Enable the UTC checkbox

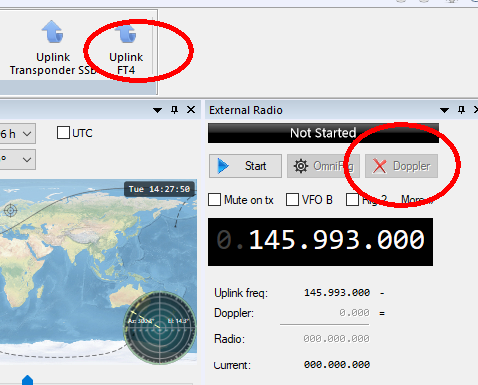[63, 133]
